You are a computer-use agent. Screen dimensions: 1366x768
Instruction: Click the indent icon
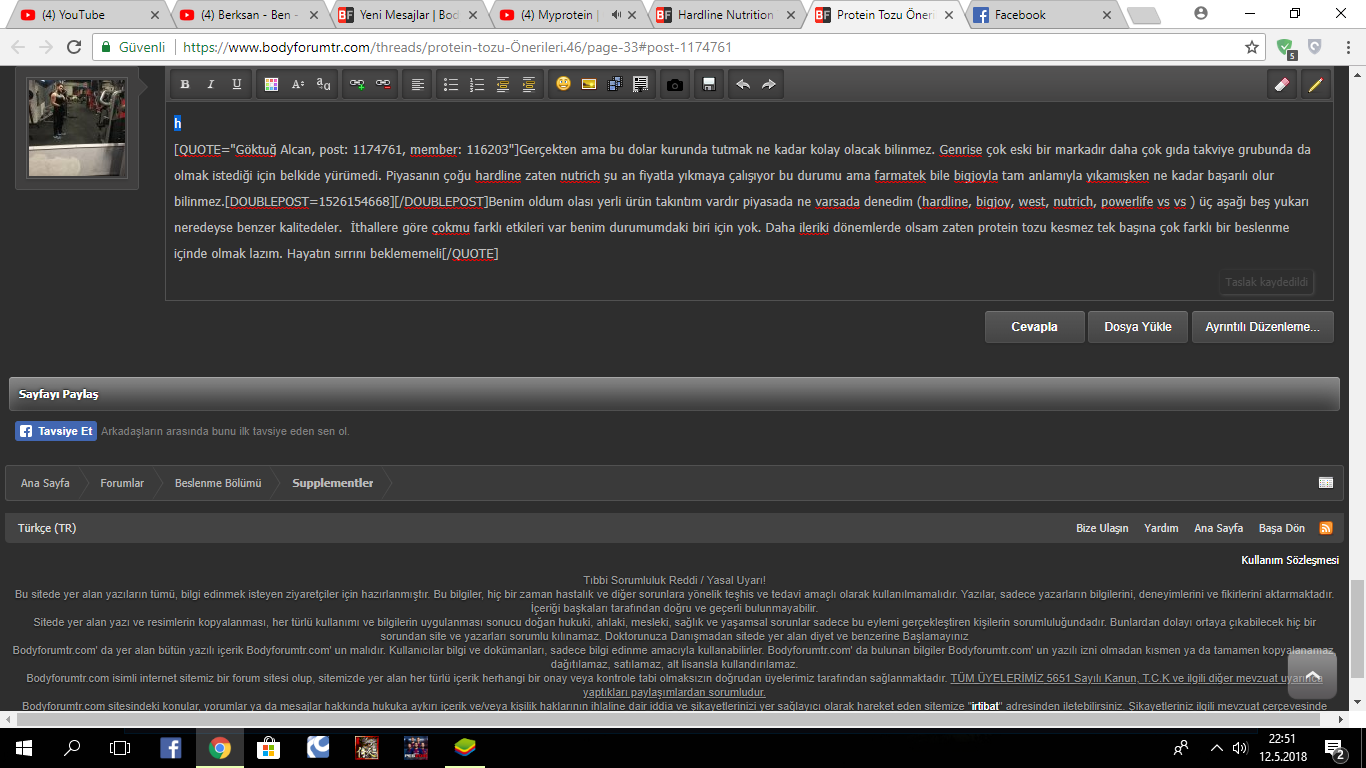tap(529, 85)
